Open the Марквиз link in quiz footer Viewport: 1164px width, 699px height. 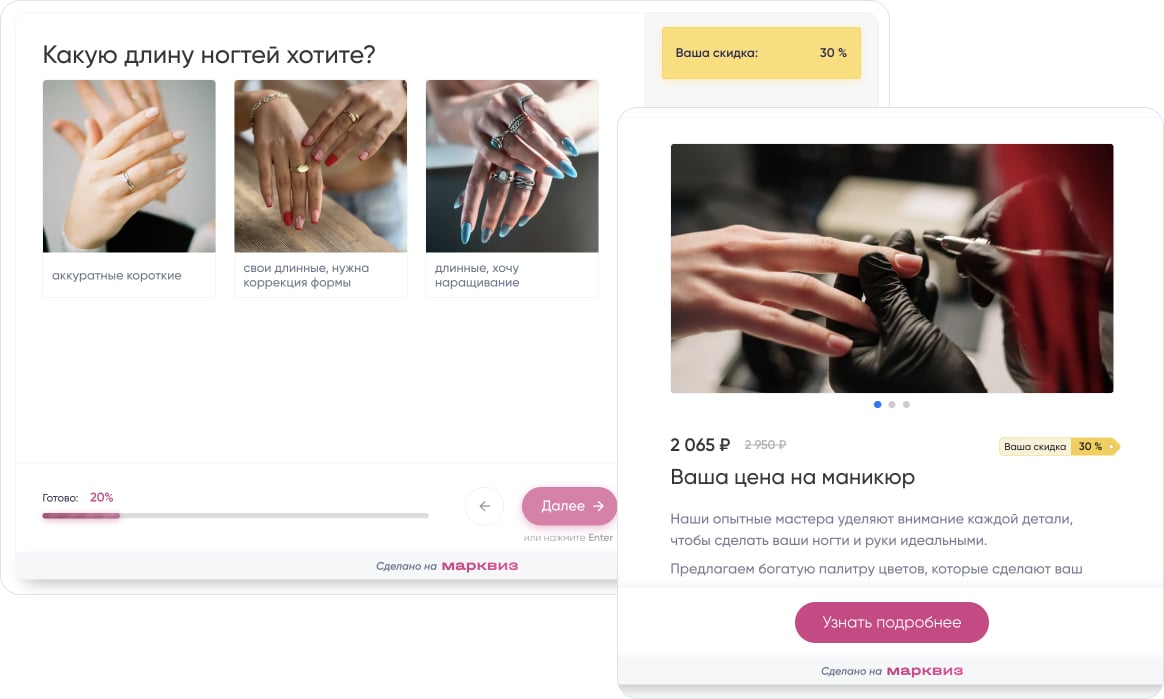480,566
